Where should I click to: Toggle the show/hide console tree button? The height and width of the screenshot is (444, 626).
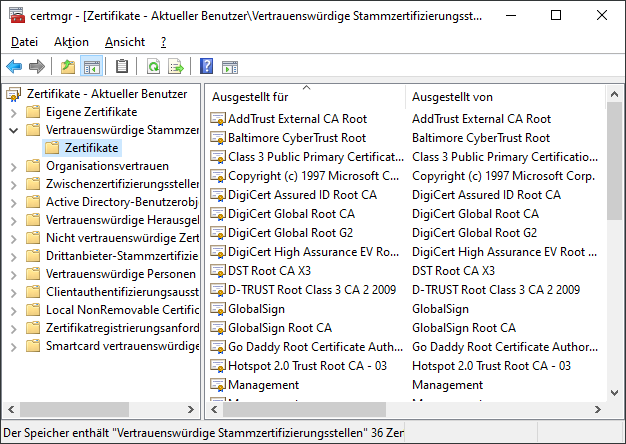click(x=92, y=67)
